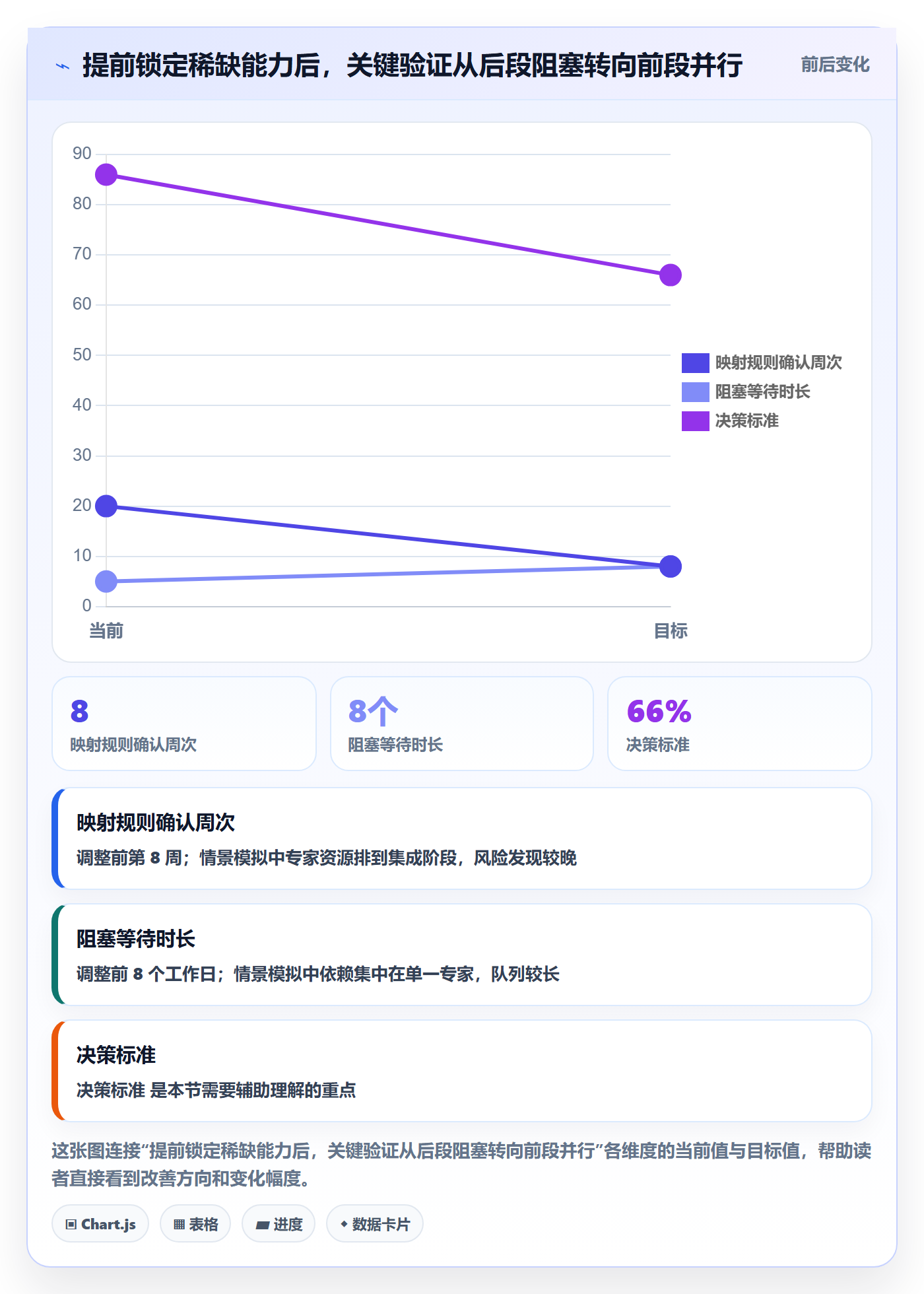The width and height of the screenshot is (924, 1294).
Task: Toggle the 映射规则确认周次 legend swatch
Action: point(695,362)
